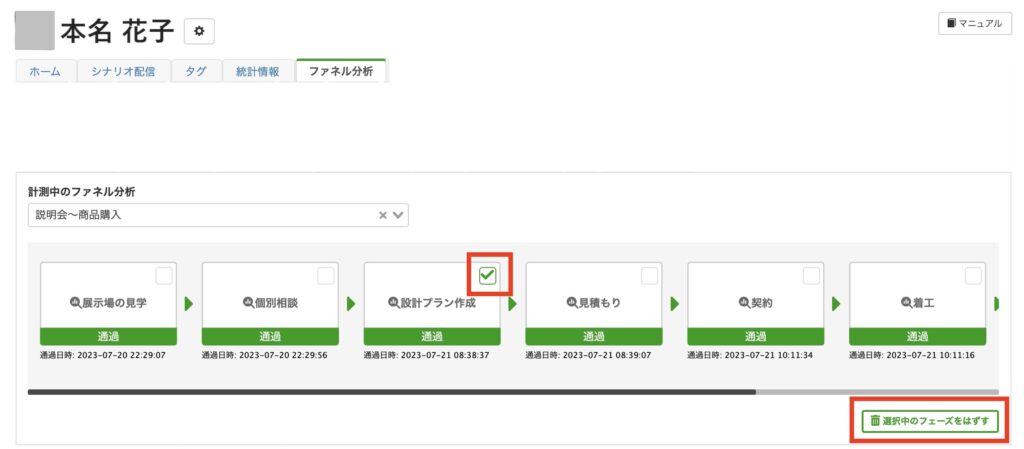Uncheck the 設計プラン作成 phase checkbox
1024x449 pixels.
click(x=488, y=276)
